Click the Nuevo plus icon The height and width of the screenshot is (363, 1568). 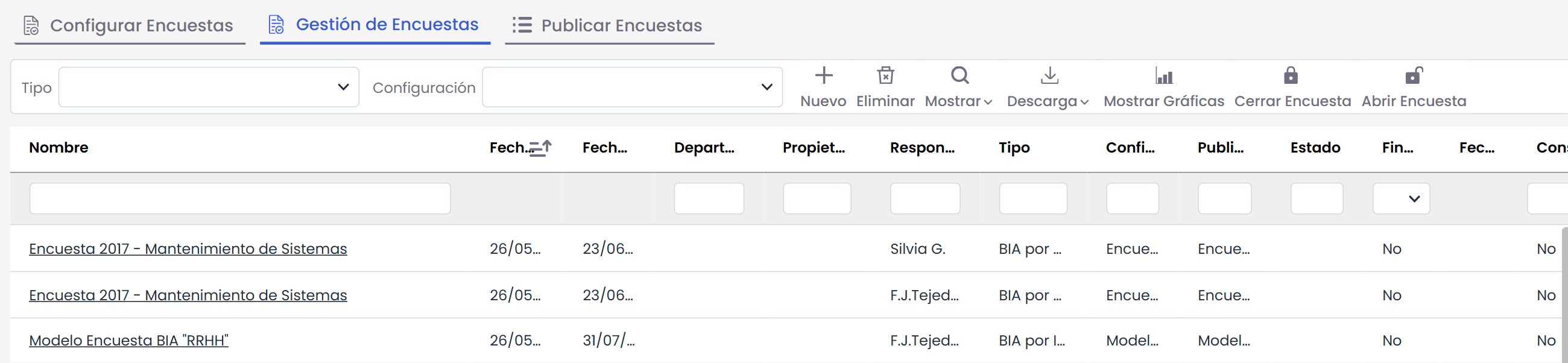click(824, 75)
